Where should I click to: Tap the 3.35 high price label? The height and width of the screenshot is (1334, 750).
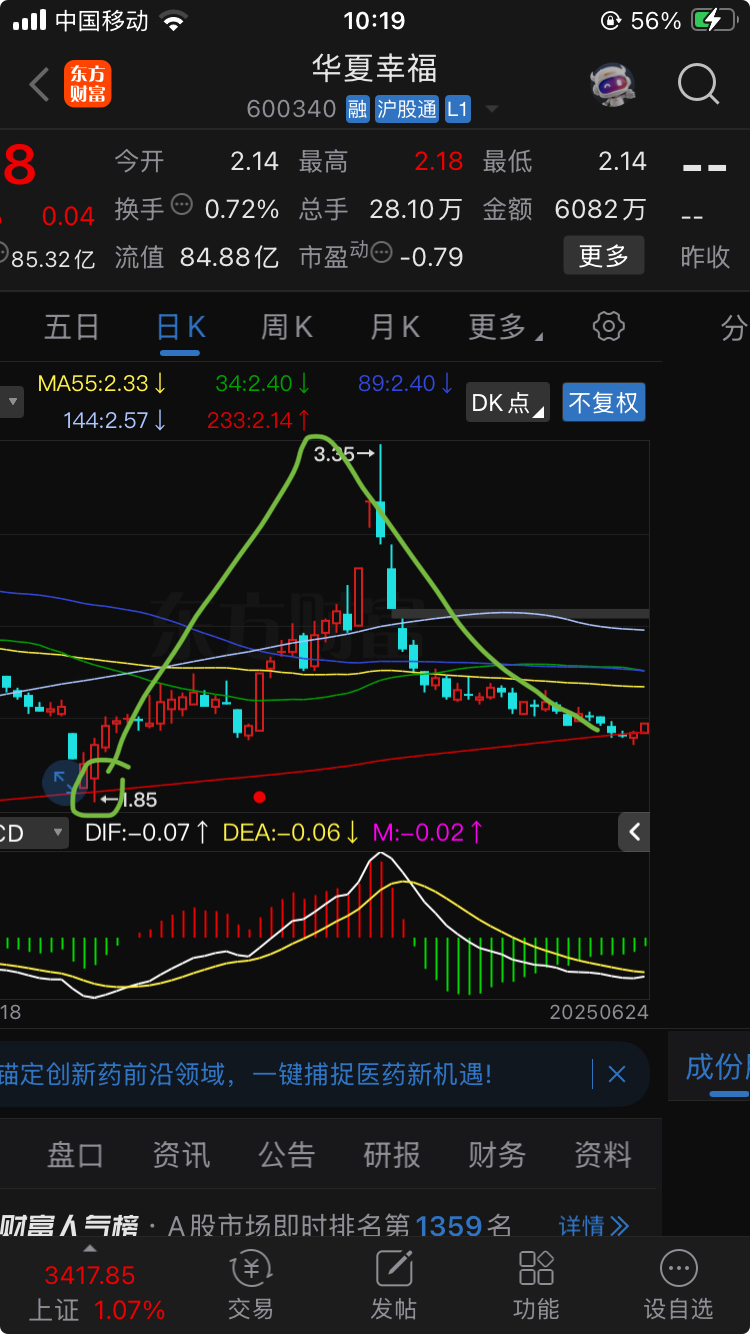334,454
